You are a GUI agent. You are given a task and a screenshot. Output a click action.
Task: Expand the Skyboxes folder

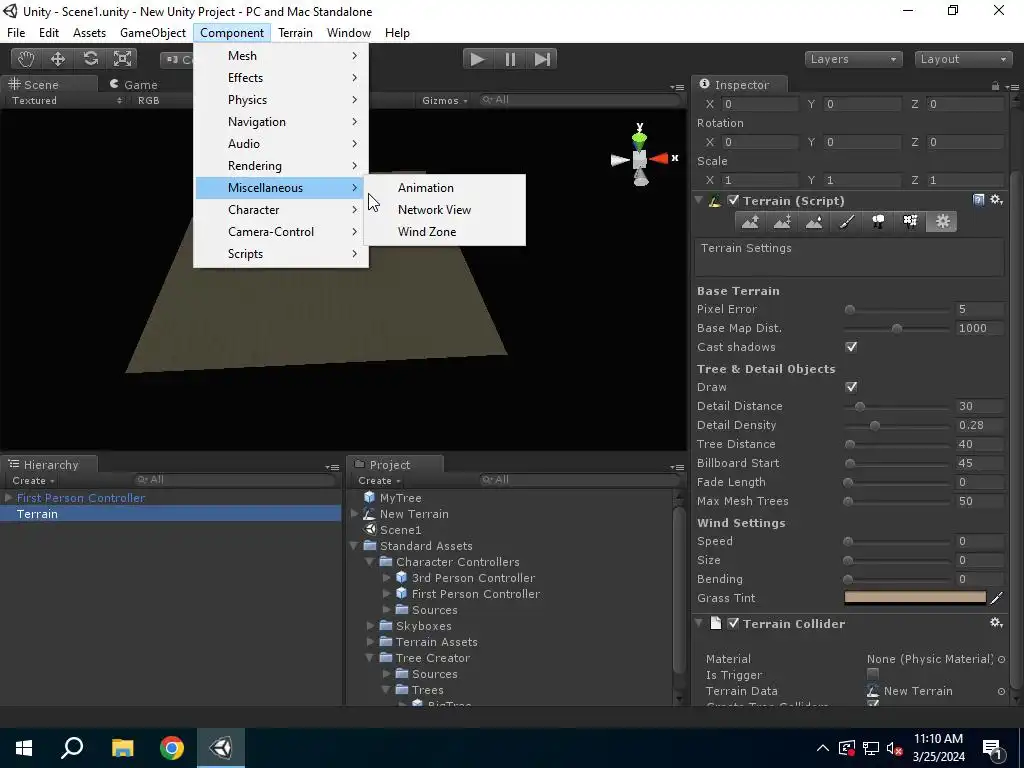pos(370,626)
